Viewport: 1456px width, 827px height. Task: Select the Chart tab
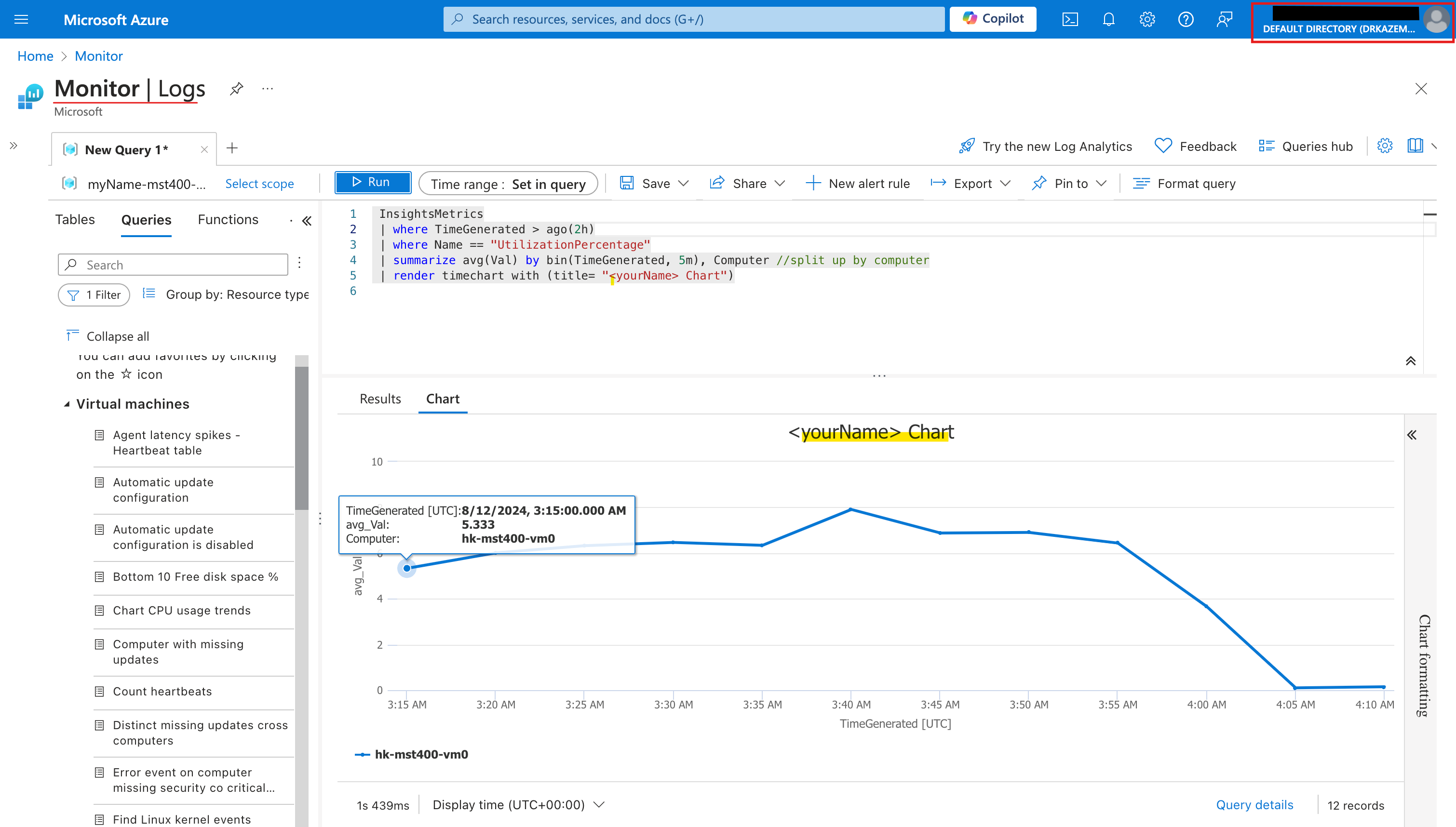click(x=443, y=399)
